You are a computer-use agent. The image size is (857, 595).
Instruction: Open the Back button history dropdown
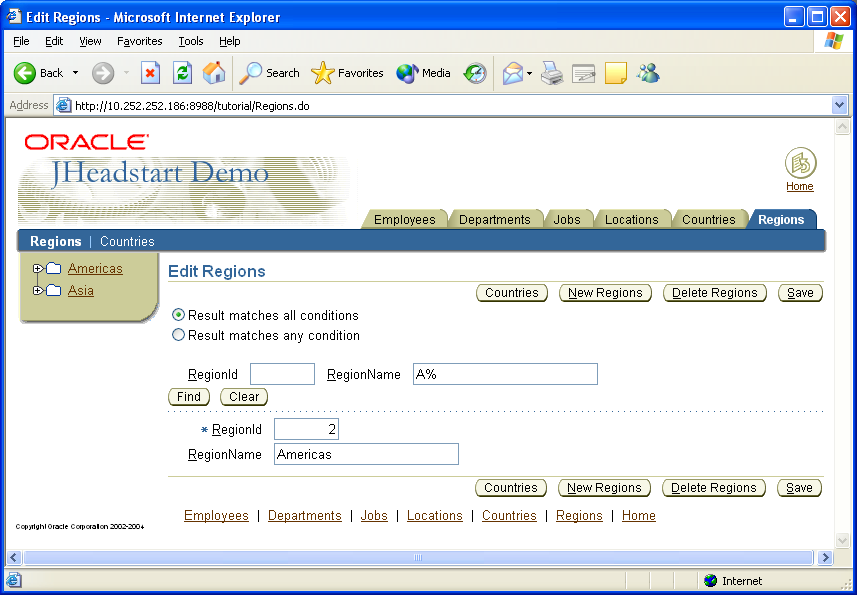75,73
